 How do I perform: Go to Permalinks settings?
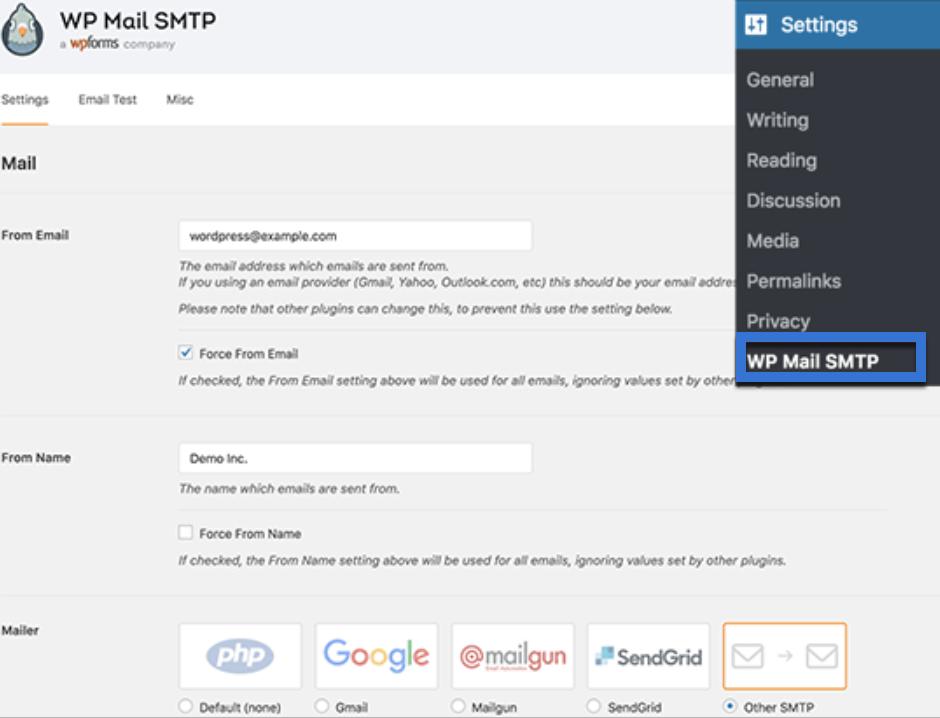tap(794, 281)
